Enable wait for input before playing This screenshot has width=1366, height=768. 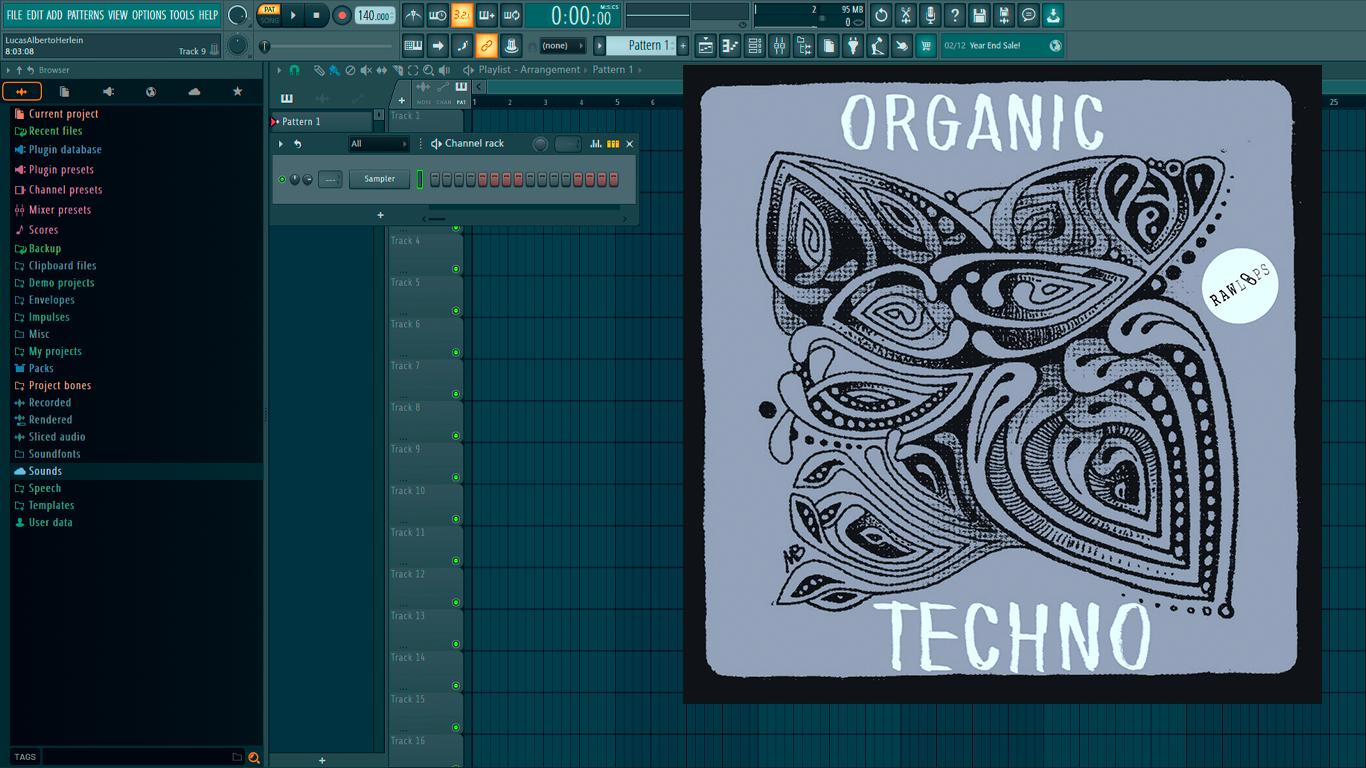point(438,15)
